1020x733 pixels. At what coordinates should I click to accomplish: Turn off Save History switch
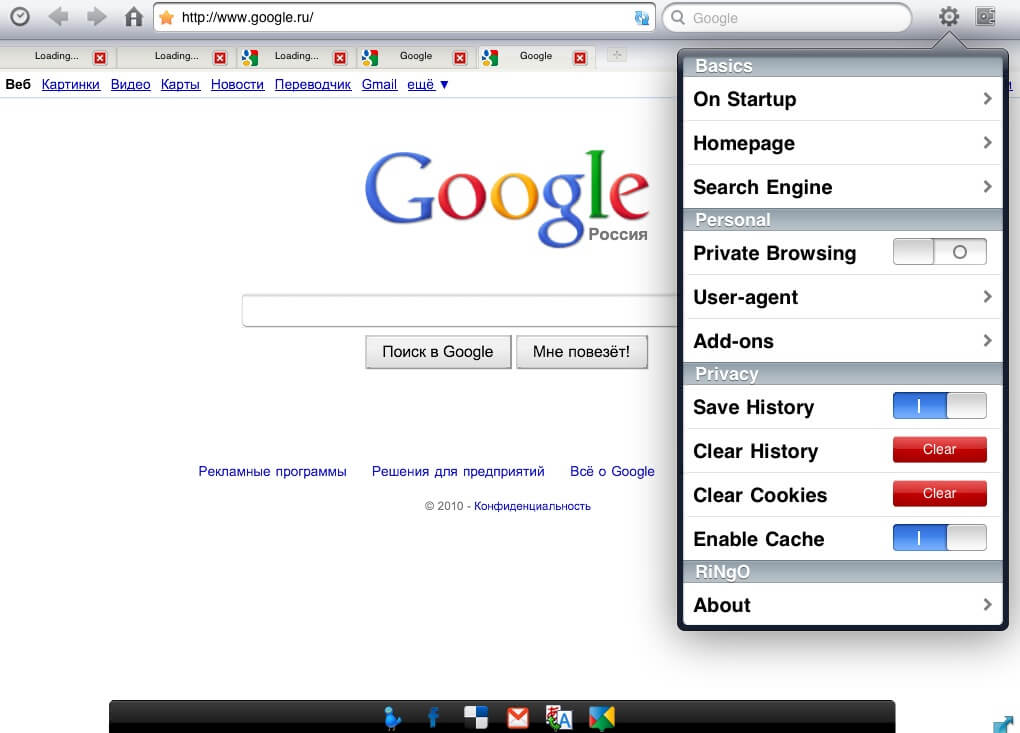(939, 406)
